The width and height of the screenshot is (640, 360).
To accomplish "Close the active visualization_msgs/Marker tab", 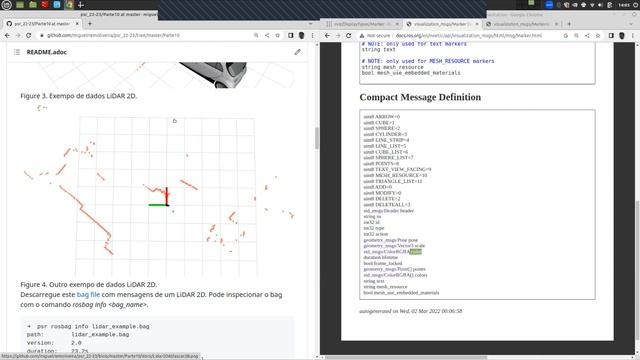I will [477, 24].
